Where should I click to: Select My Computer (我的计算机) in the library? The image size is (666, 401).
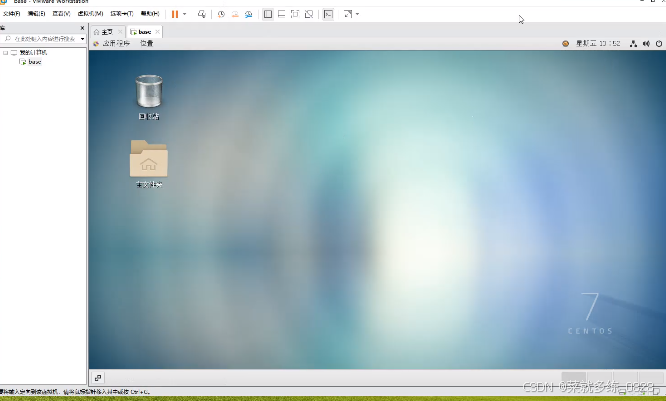click(x=33, y=53)
